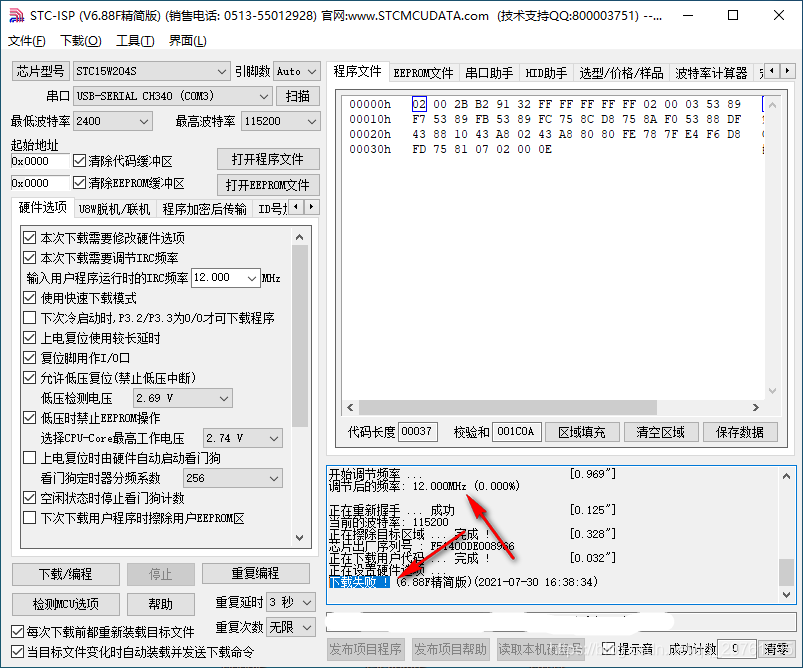Click the STC-ISP application icon in title bar
803x668 pixels.
(16, 15)
